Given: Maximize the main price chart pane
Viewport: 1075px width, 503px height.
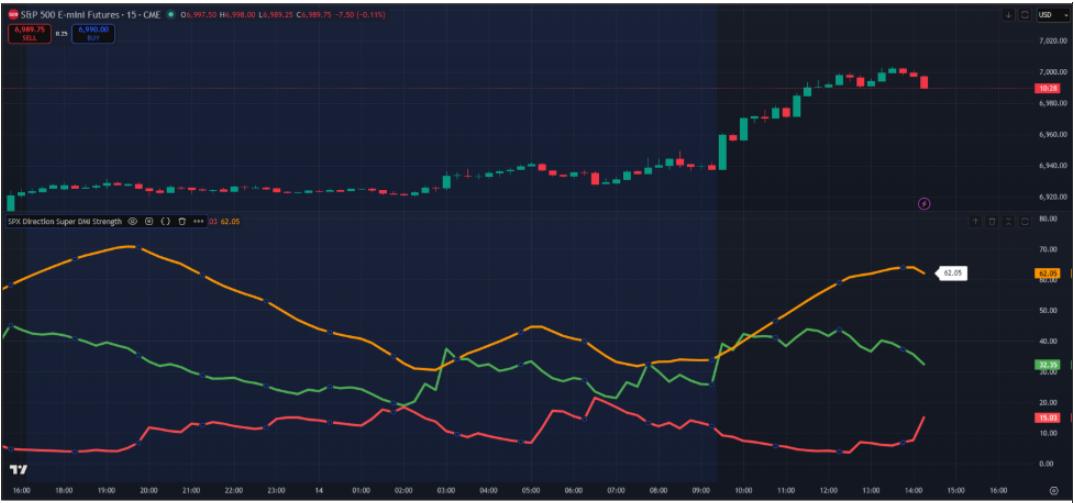Looking at the screenshot, I should pos(1025,15).
